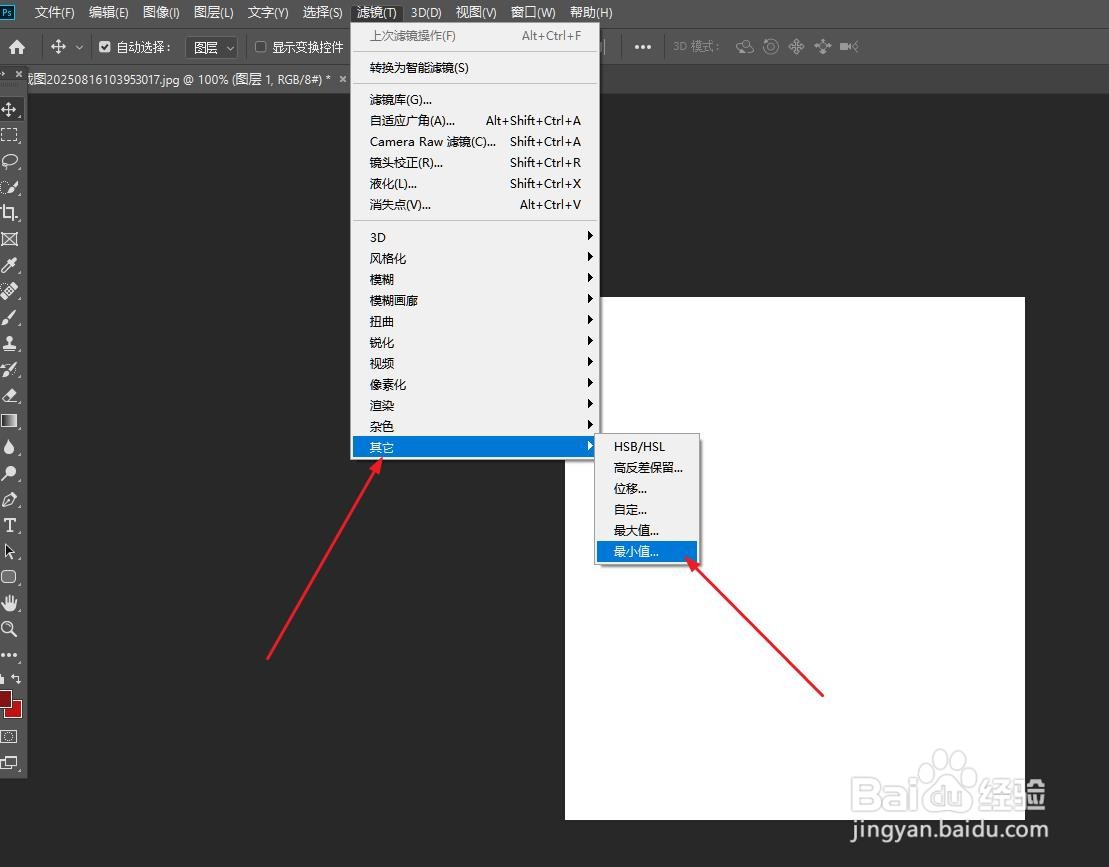
Task: Toggle the 显示变换控件 checkbox
Action: [260, 47]
